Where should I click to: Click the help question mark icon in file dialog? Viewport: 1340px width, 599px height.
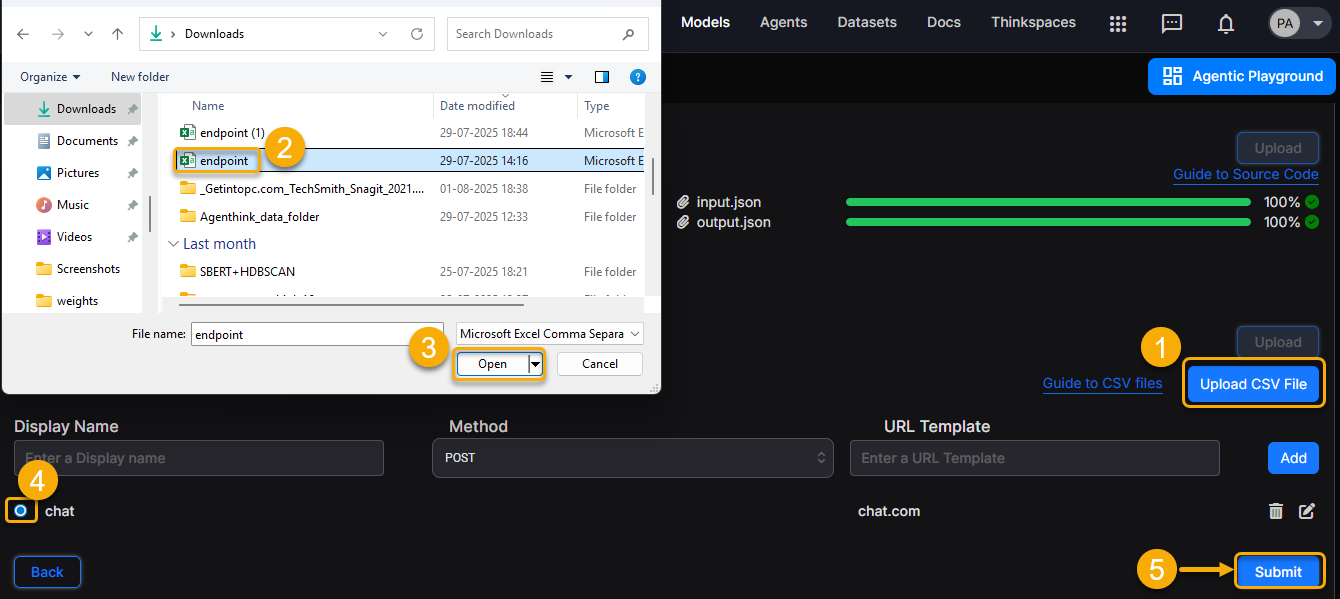(x=637, y=77)
